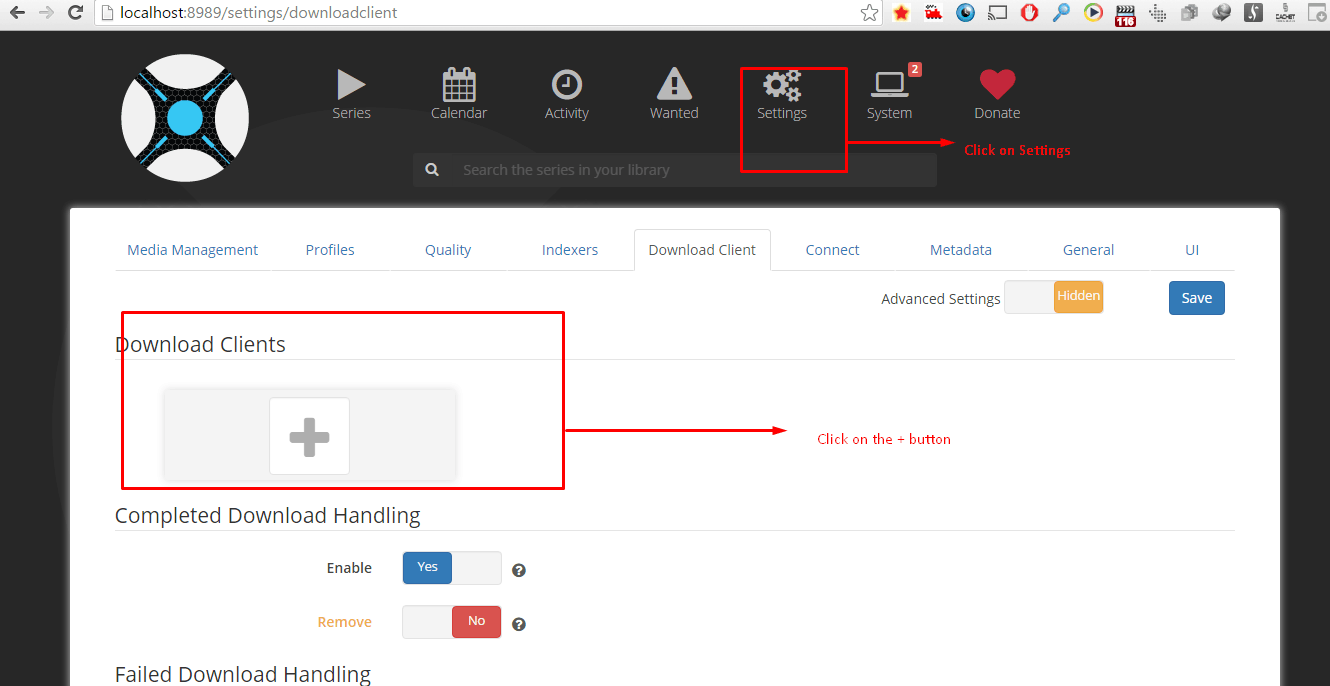The height and width of the screenshot is (686, 1330).
Task: Open the Series section
Action: 351,94
